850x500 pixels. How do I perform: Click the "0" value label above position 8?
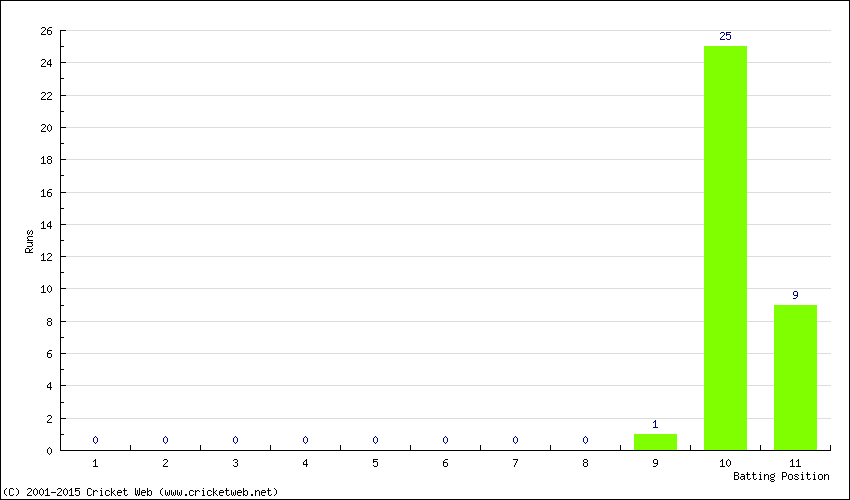(x=585, y=440)
